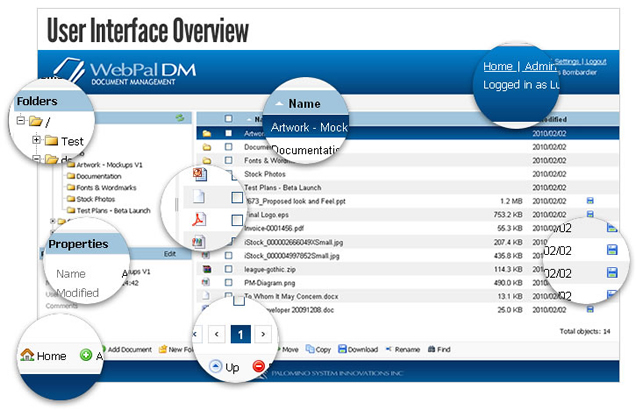Click save disk icon for Proposed look ppt
636x410 pixels.
tap(591, 200)
